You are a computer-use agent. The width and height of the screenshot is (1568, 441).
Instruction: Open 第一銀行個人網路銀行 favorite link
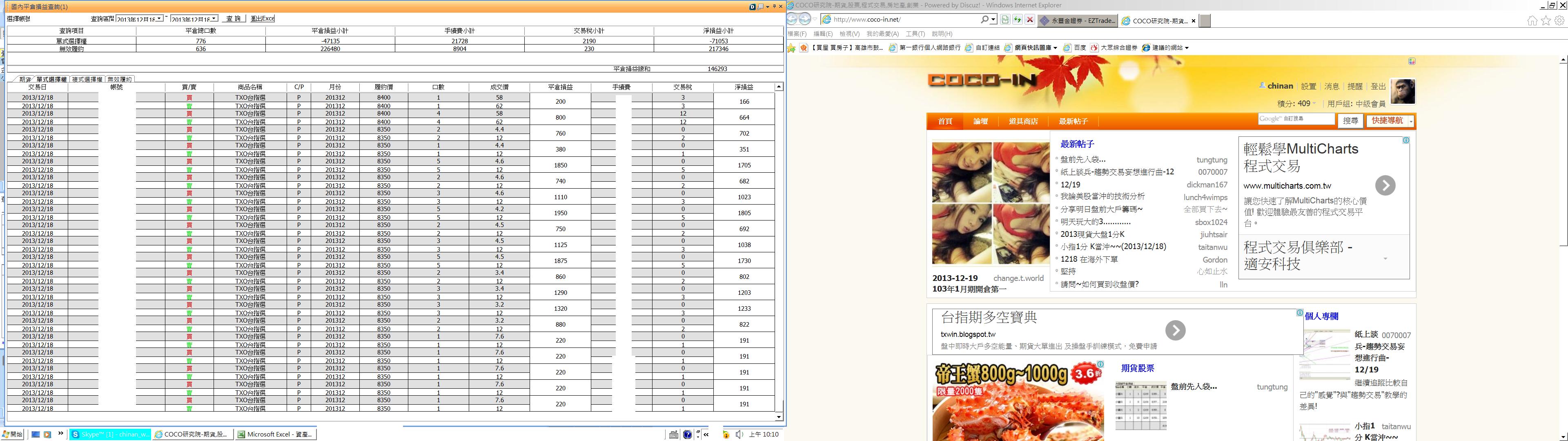tap(924, 47)
